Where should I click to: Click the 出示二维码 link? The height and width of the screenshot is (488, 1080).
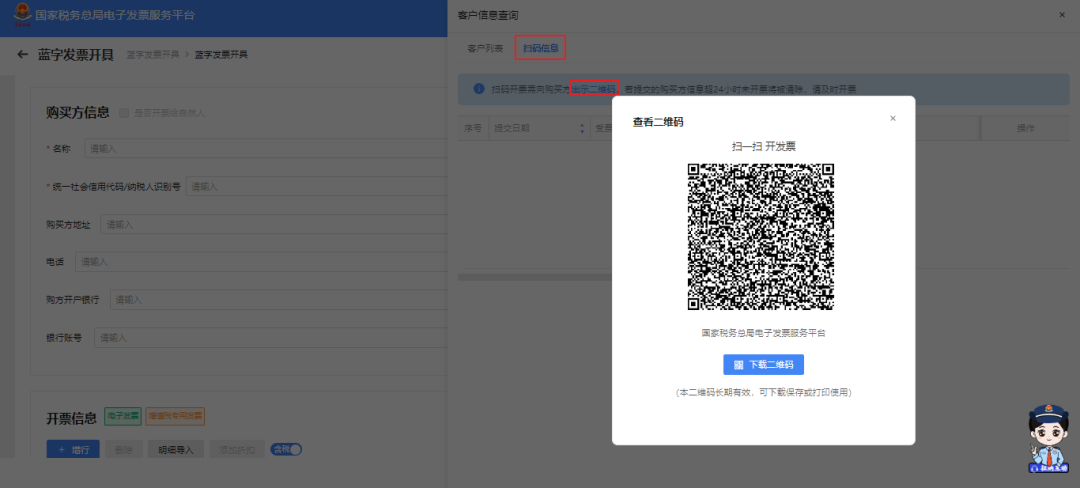[593, 89]
